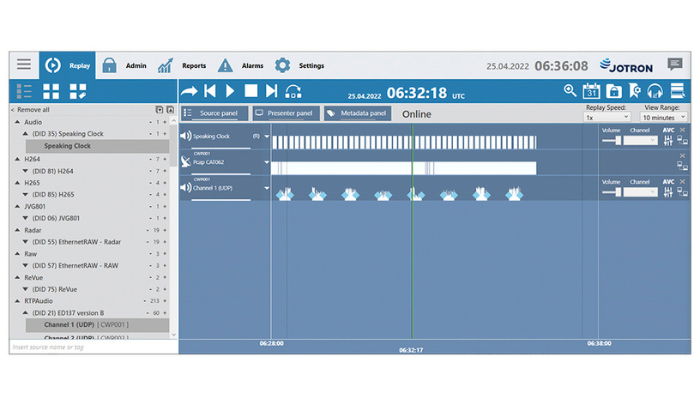Open the hamburger menu icon
The image size is (700, 400).
(x=23, y=65)
